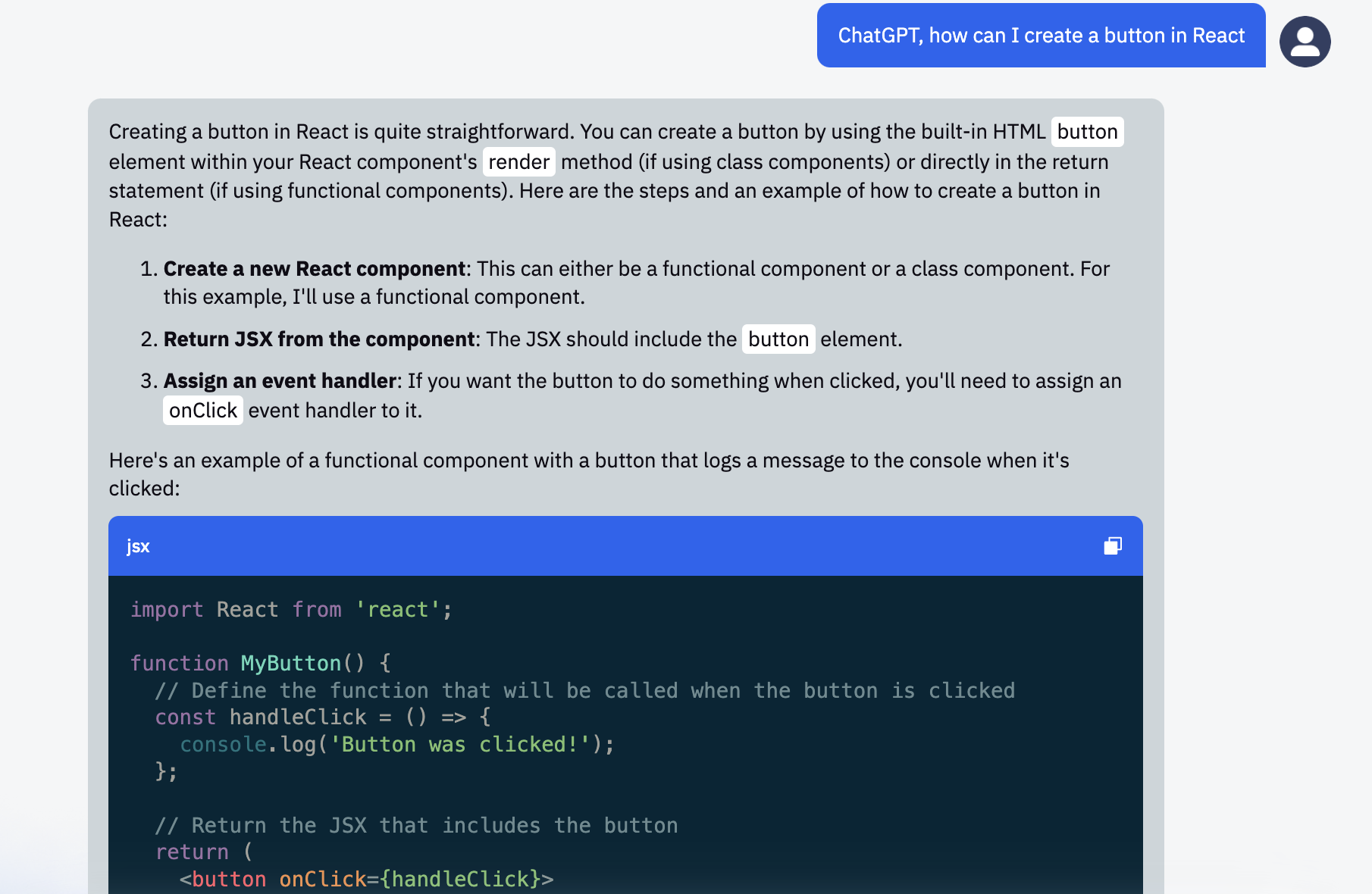The height and width of the screenshot is (894, 1372).
Task: Click the '<button onClick={handleClick}>' line
Action: click(x=366, y=879)
